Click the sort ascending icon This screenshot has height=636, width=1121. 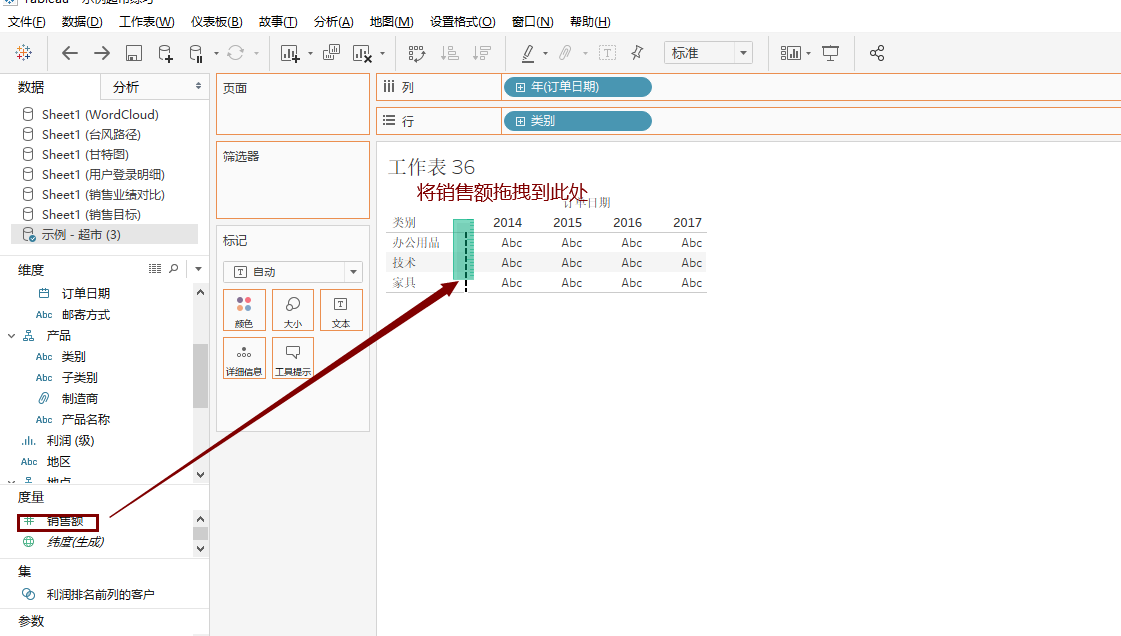pos(450,53)
